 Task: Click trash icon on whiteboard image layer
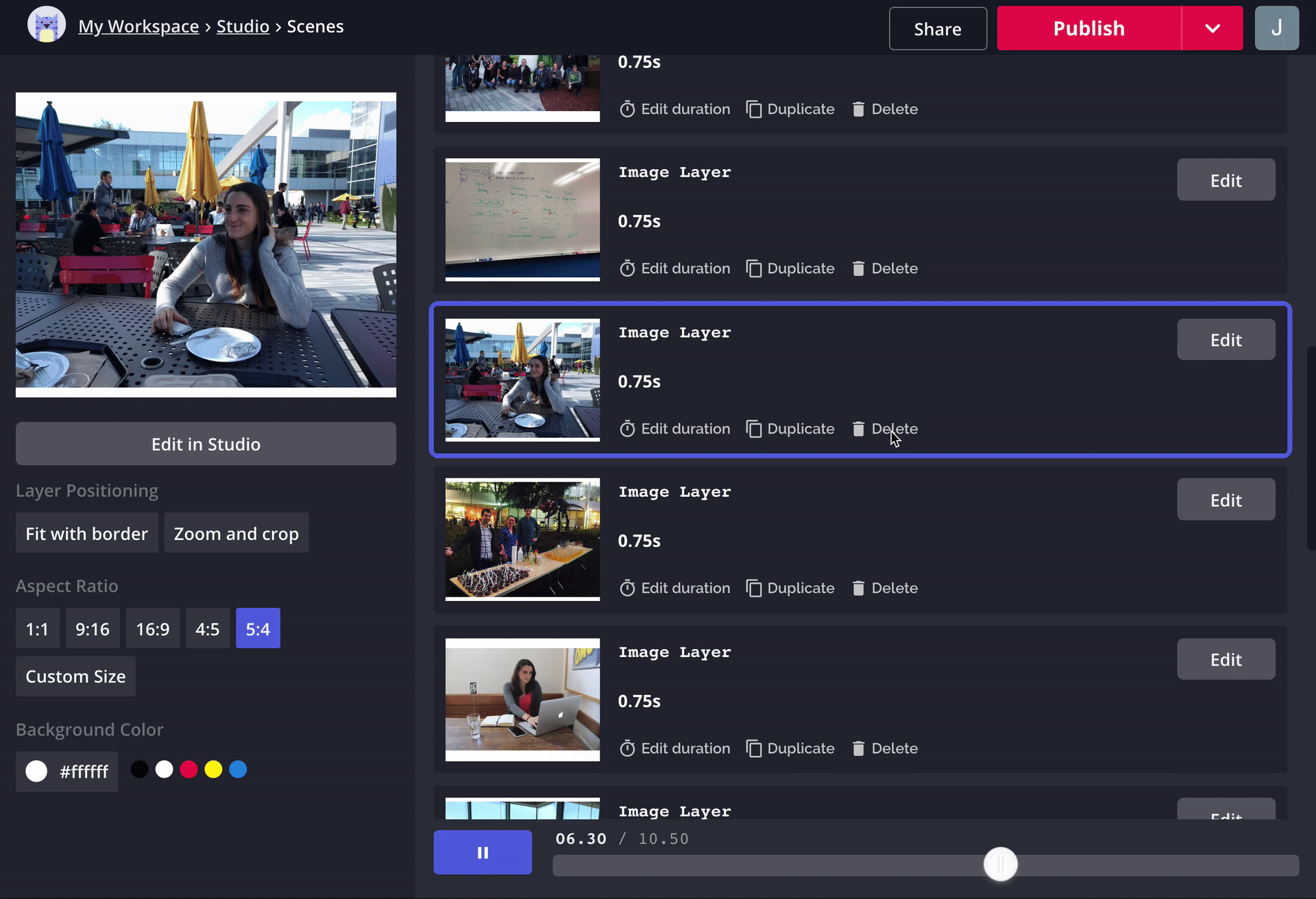[x=858, y=269]
